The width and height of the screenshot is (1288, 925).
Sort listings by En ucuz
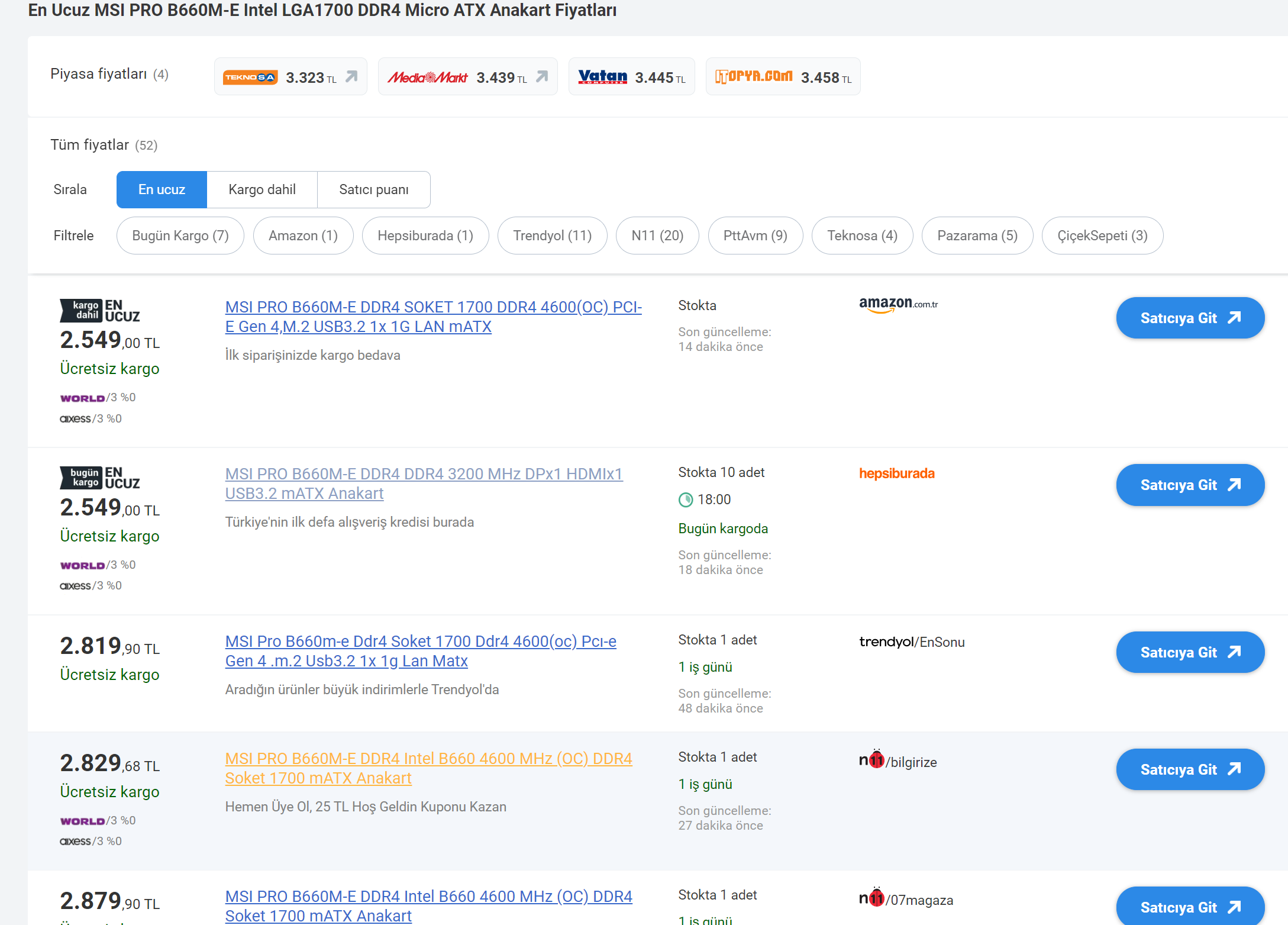(162, 189)
